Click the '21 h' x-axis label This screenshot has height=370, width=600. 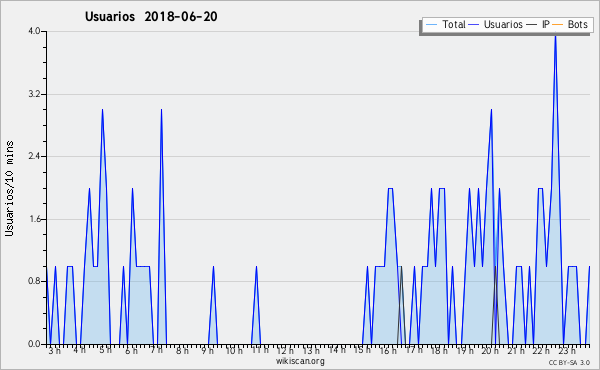[x=516, y=351]
